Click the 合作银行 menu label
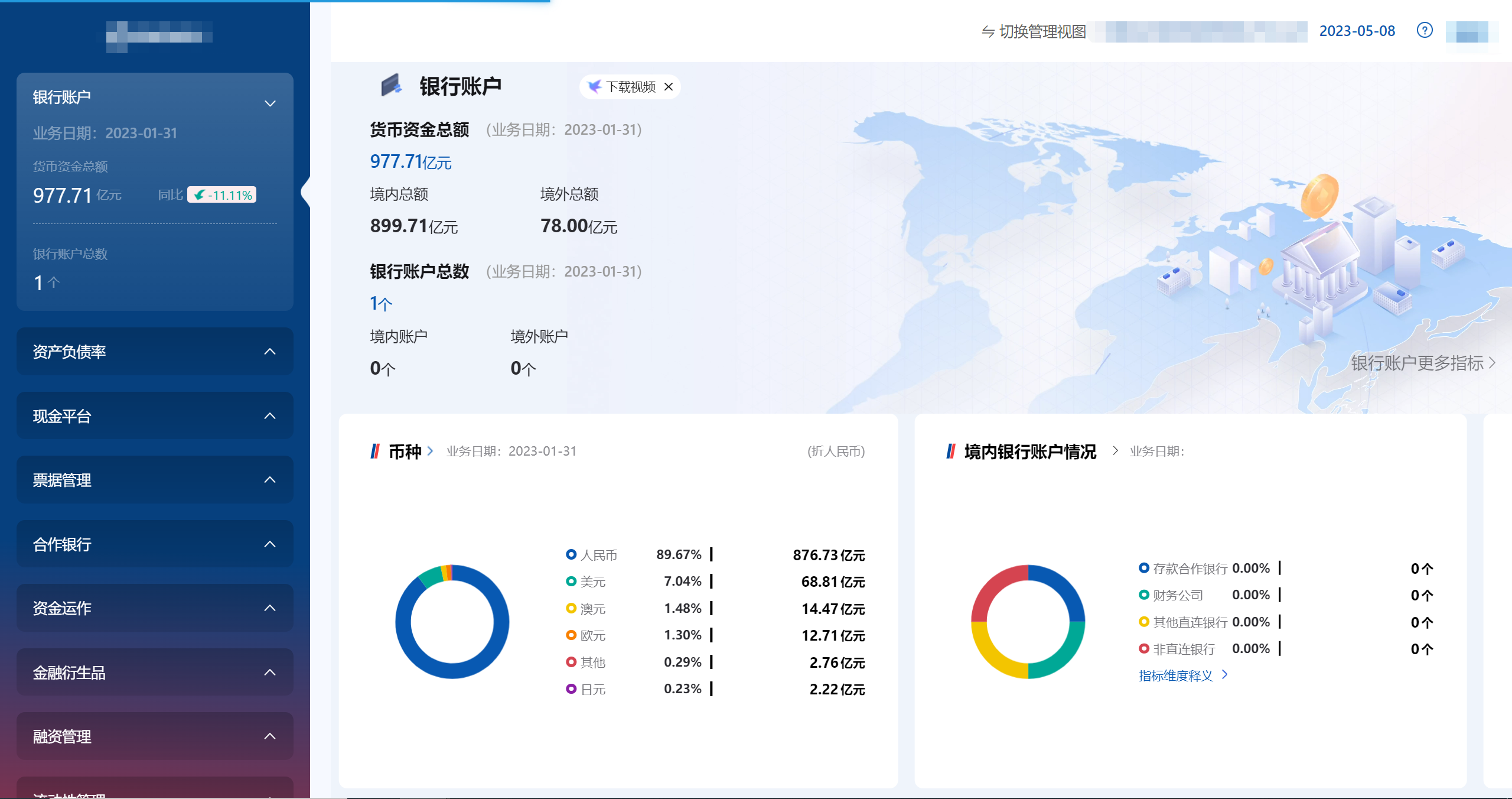The width and height of the screenshot is (1512, 799). pos(62,544)
